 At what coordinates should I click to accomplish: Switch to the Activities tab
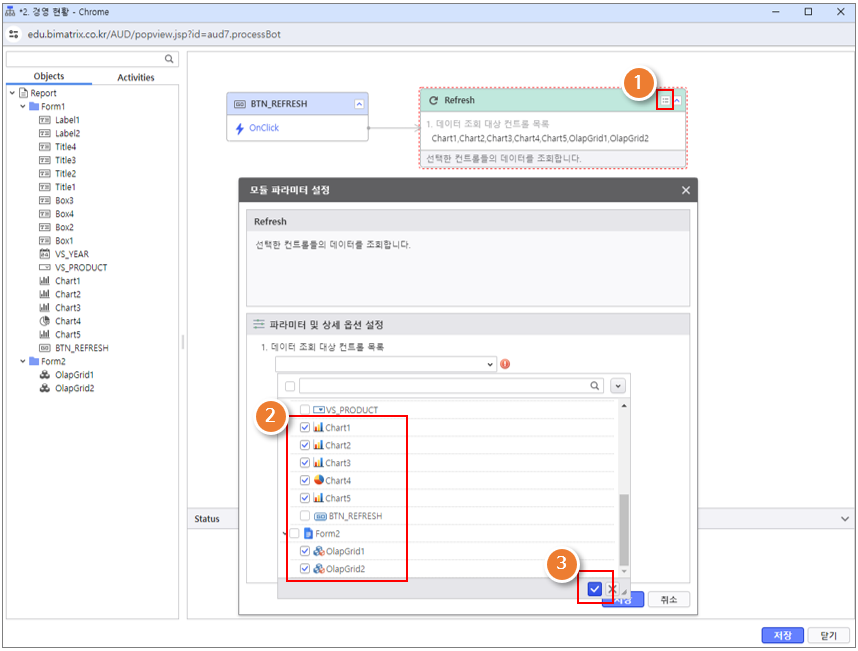pos(136,77)
